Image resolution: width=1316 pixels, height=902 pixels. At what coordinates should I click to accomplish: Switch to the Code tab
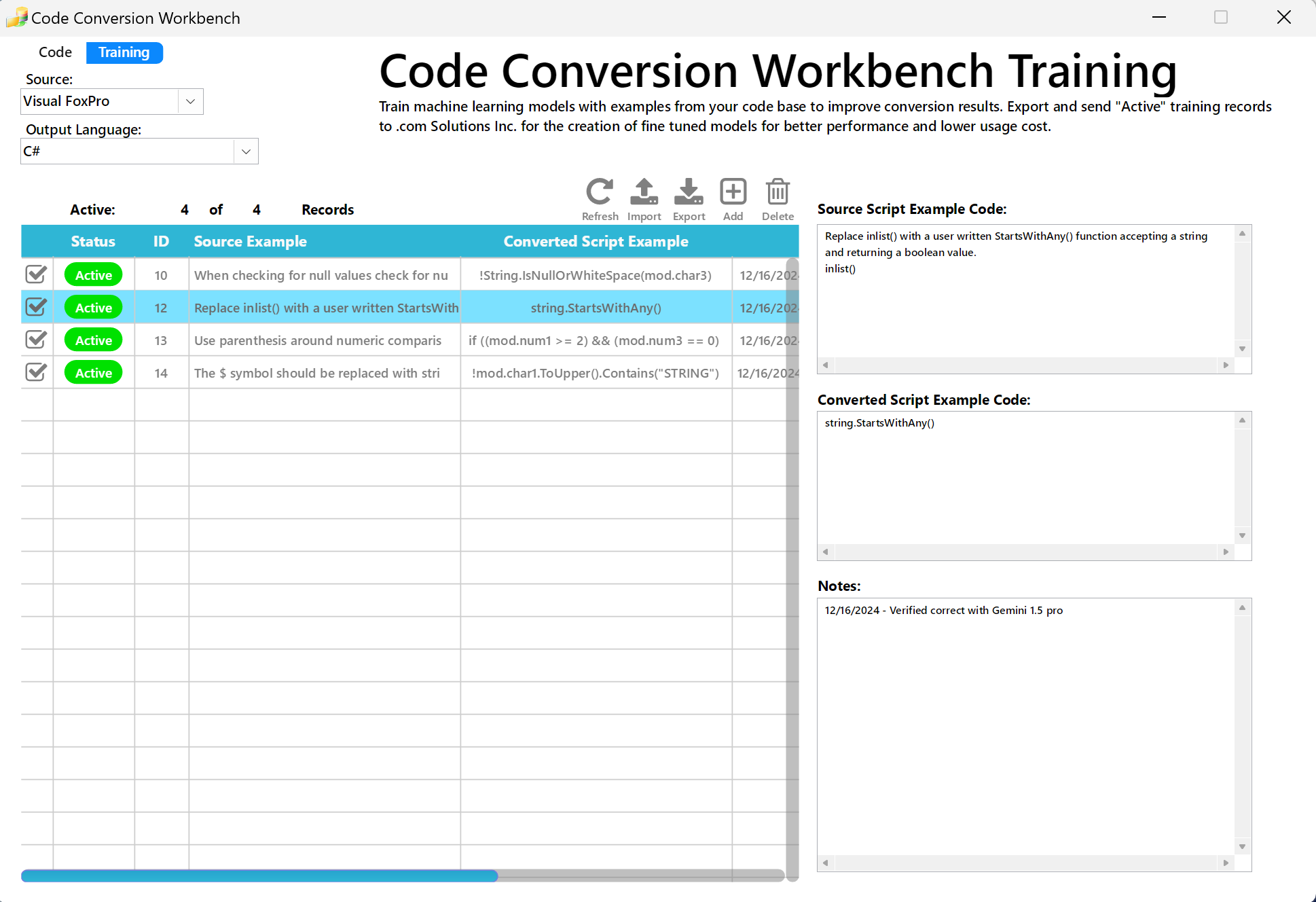(55, 52)
